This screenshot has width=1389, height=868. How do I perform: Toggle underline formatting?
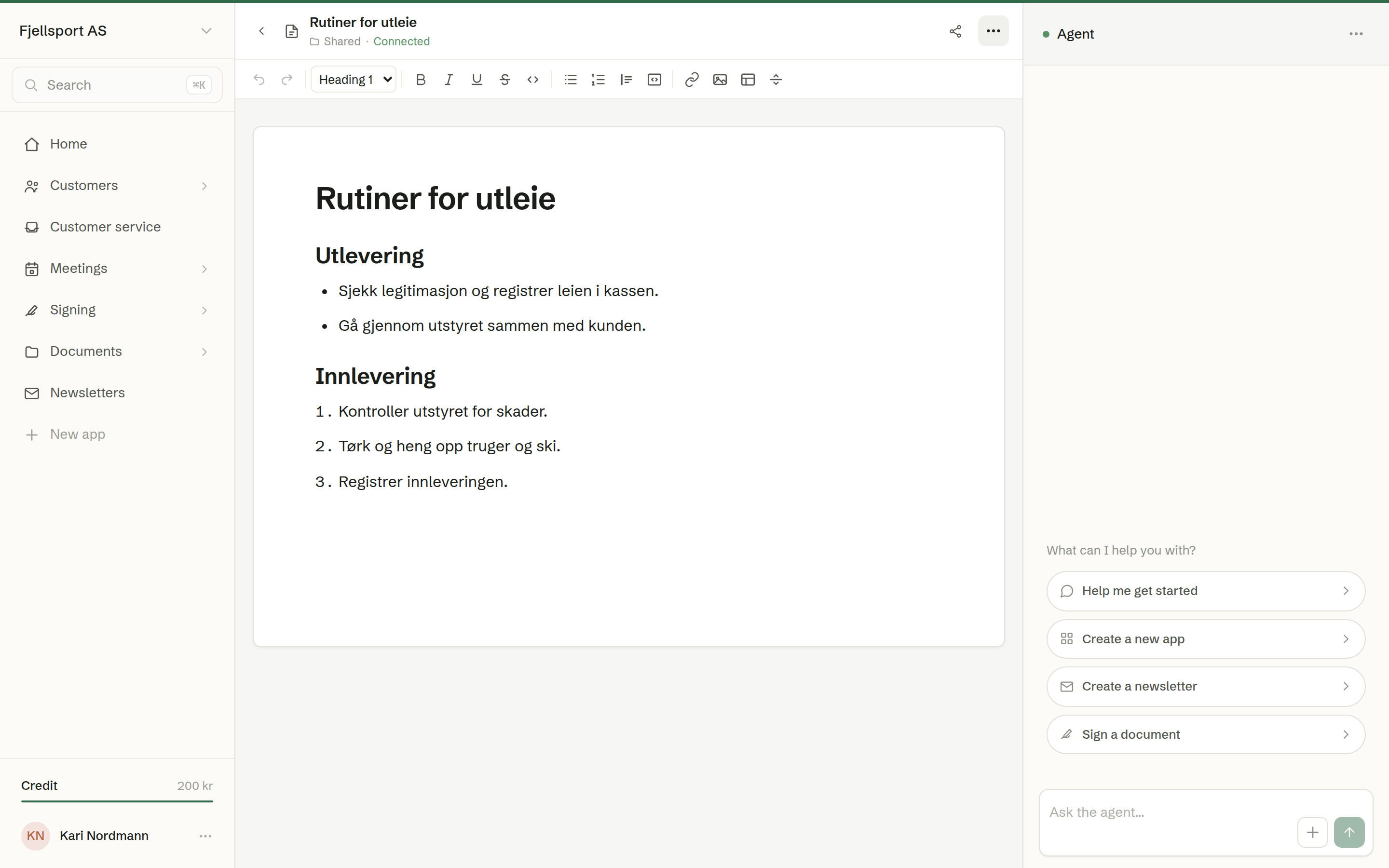tap(477, 80)
